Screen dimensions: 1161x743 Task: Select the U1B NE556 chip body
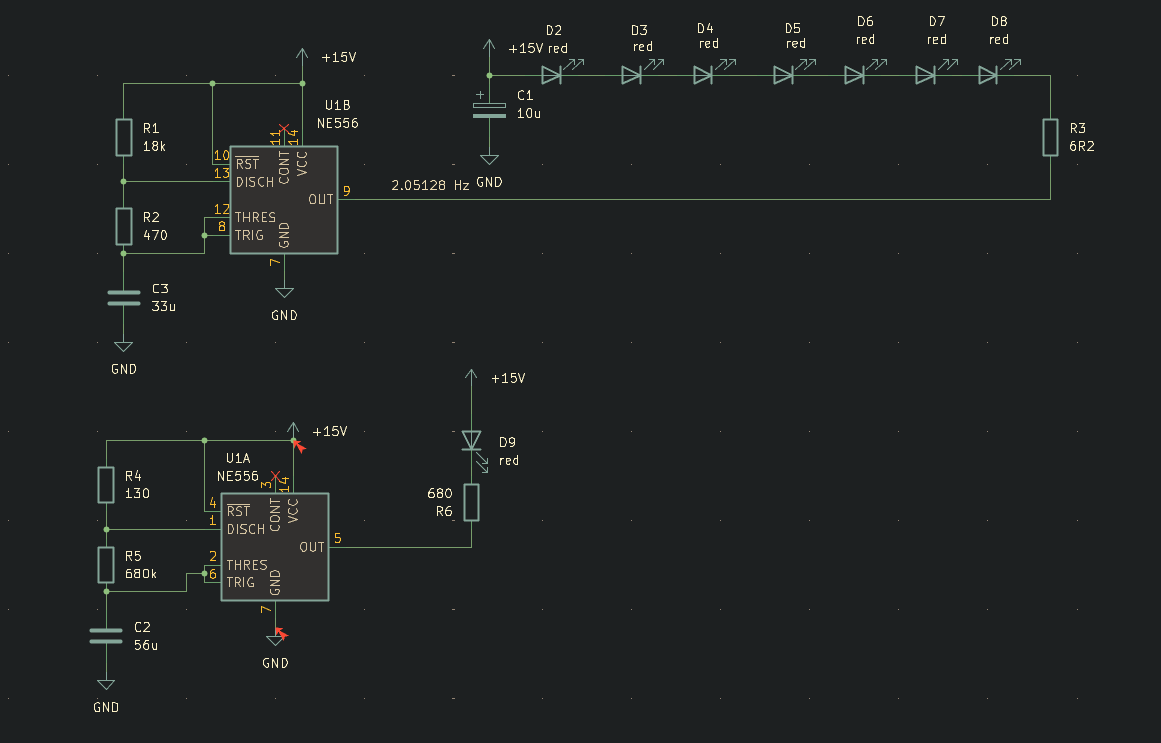click(x=284, y=200)
